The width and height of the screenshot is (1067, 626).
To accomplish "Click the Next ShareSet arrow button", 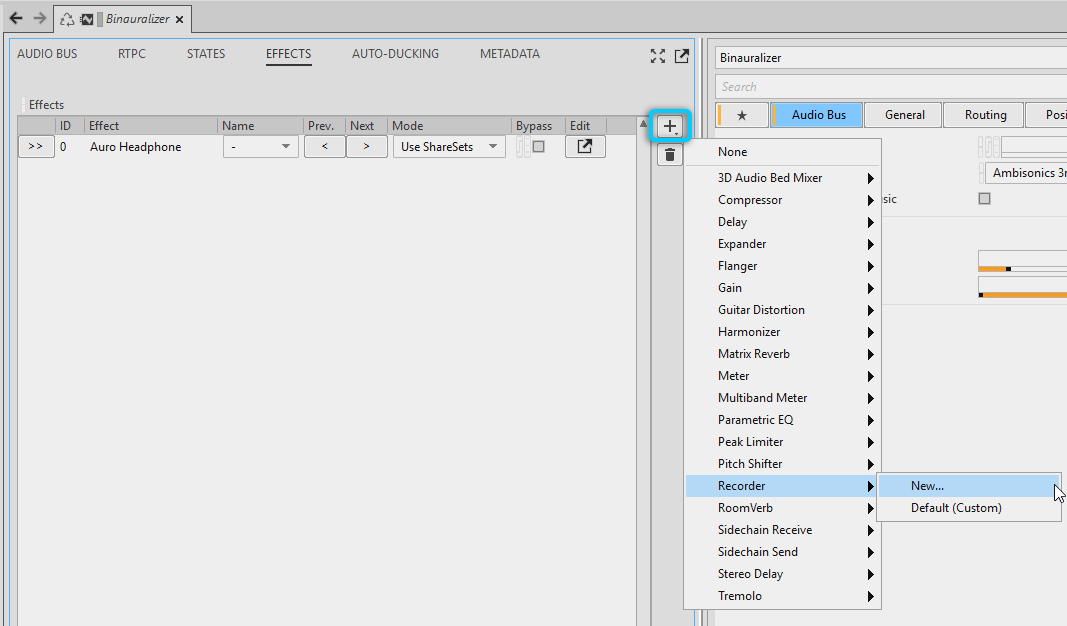I will [x=366, y=147].
